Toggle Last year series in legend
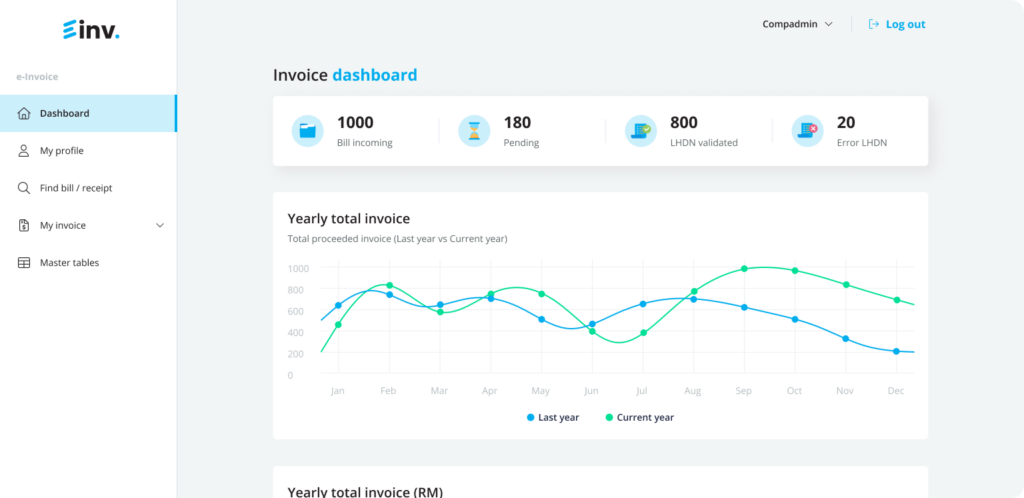1024x498 pixels. click(x=553, y=417)
